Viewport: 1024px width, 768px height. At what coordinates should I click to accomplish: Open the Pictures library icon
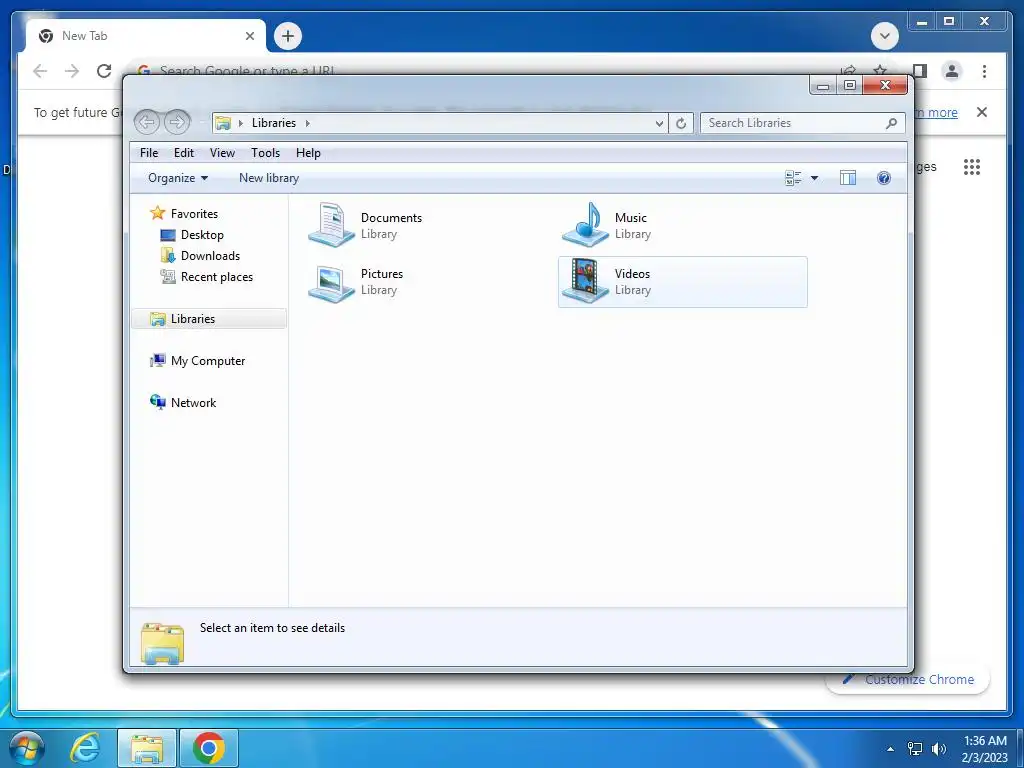[331, 282]
